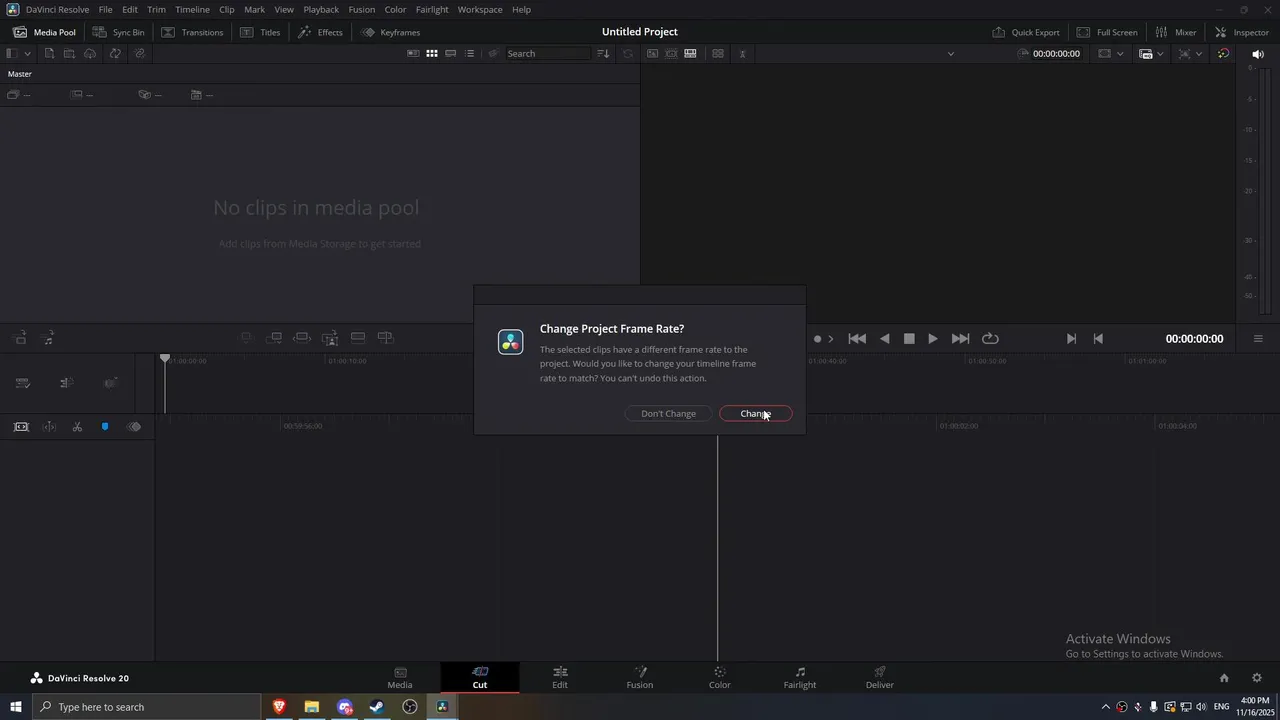Enter Full Screen viewer mode
The width and height of the screenshot is (1280, 720).
(1107, 32)
